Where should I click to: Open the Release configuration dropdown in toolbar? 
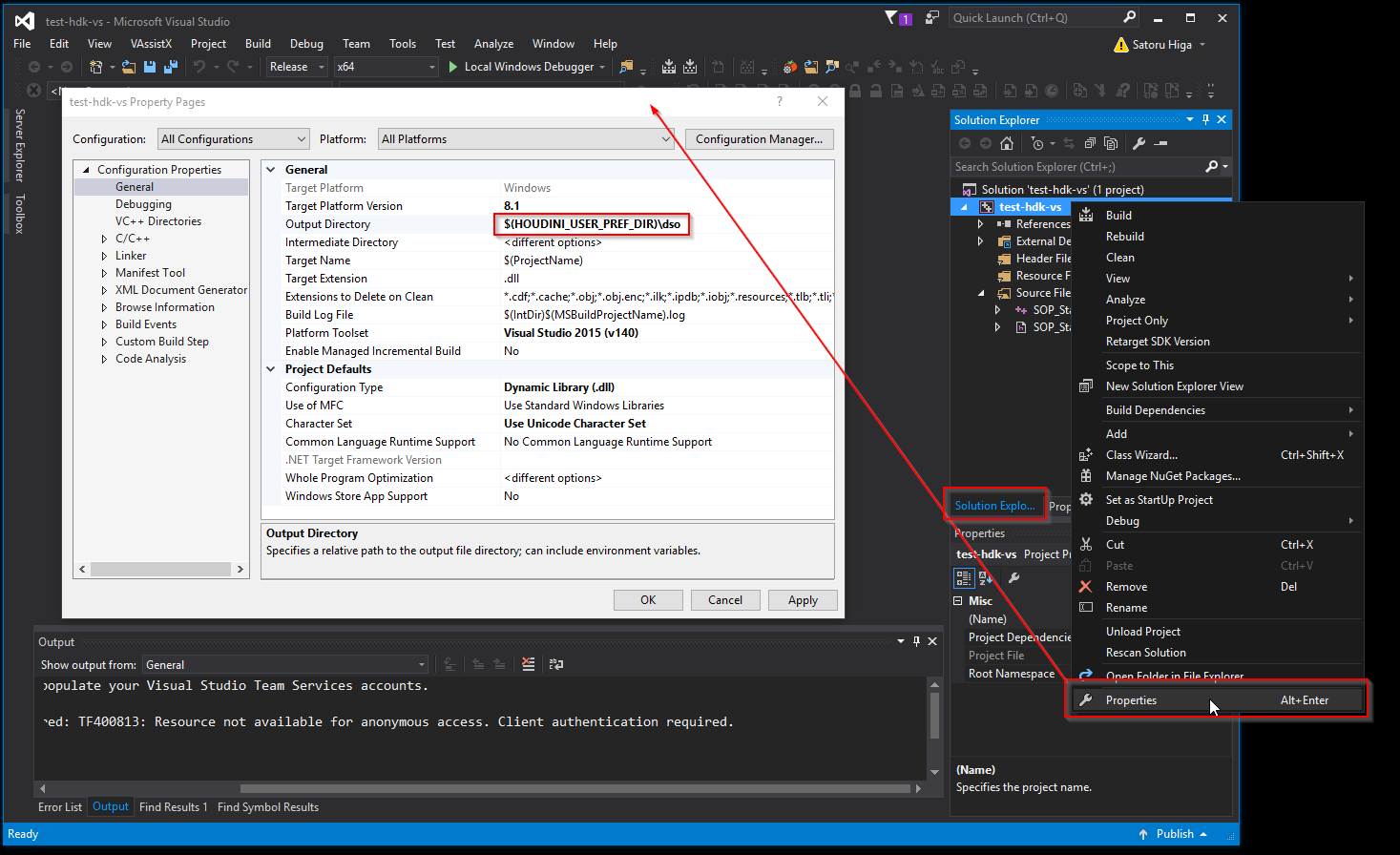pyautogui.click(x=297, y=67)
